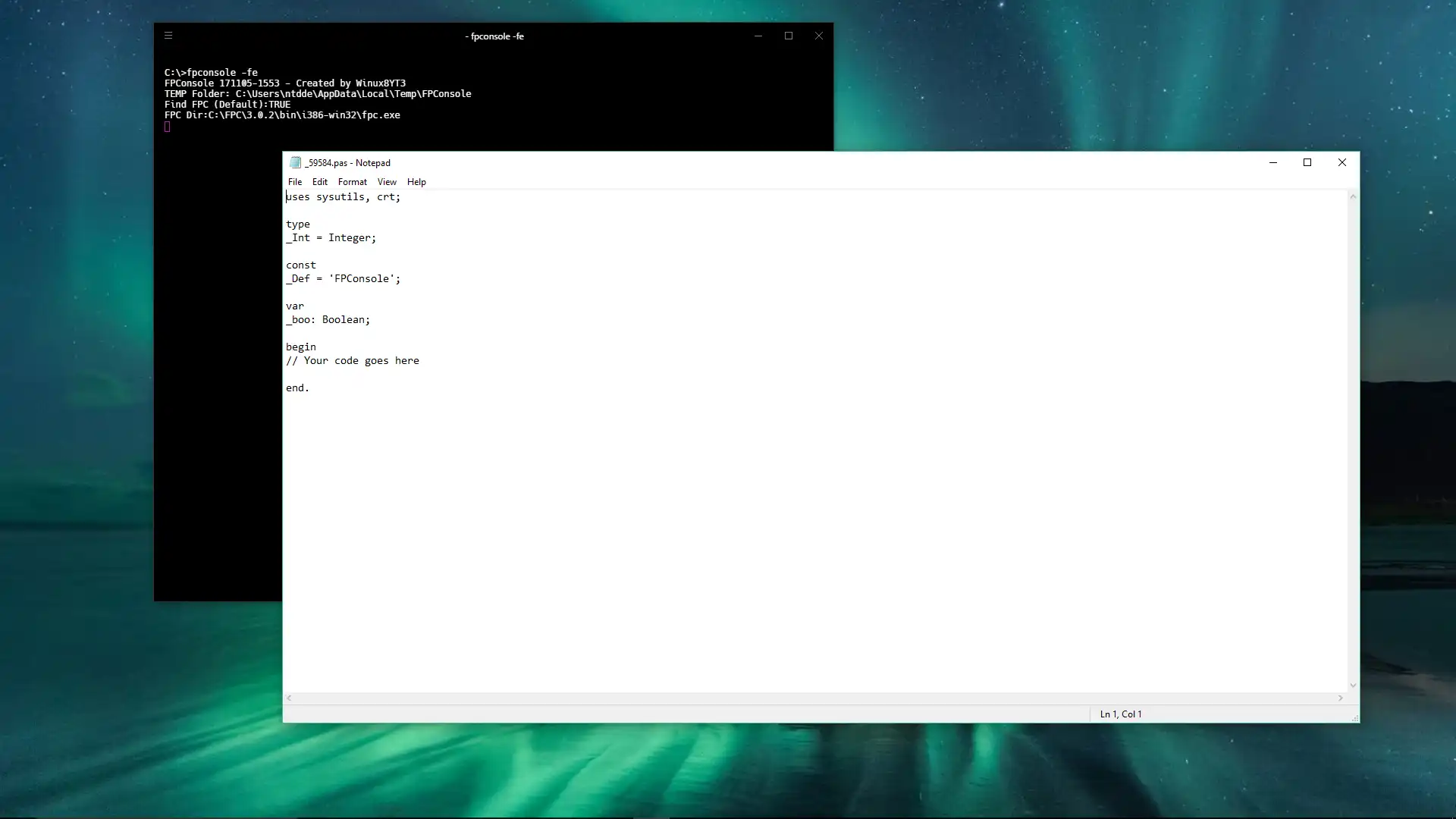Viewport: 1456px width, 819px height.
Task: Click the vertical scrollbar up arrow in Notepad
Action: (x=1353, y=196)
